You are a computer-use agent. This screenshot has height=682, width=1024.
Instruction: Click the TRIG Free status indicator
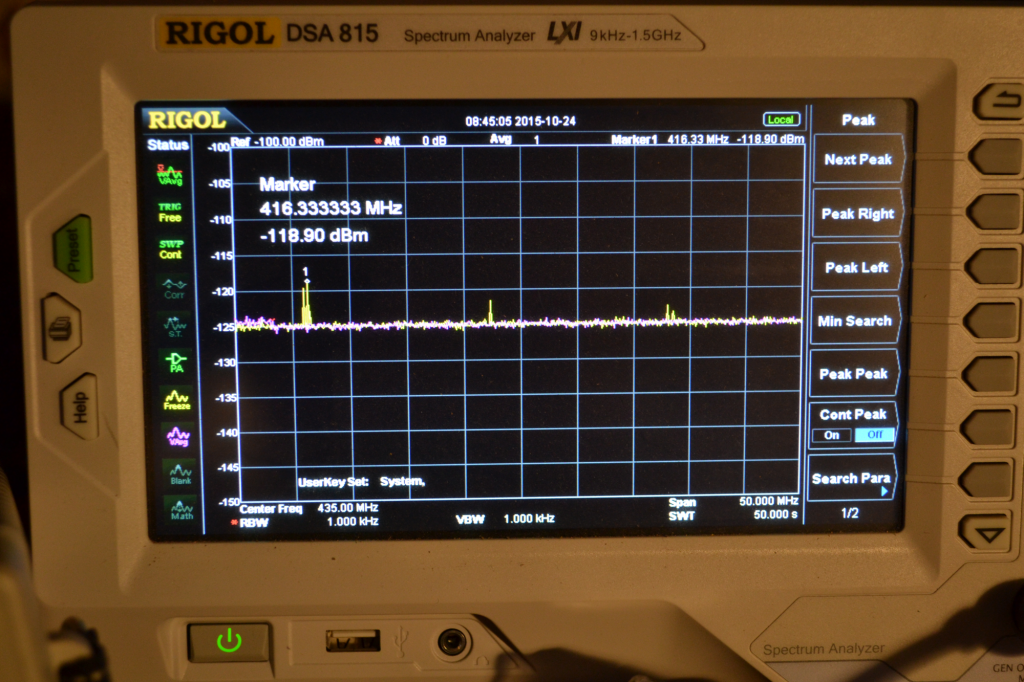click(x=170, y=212)
